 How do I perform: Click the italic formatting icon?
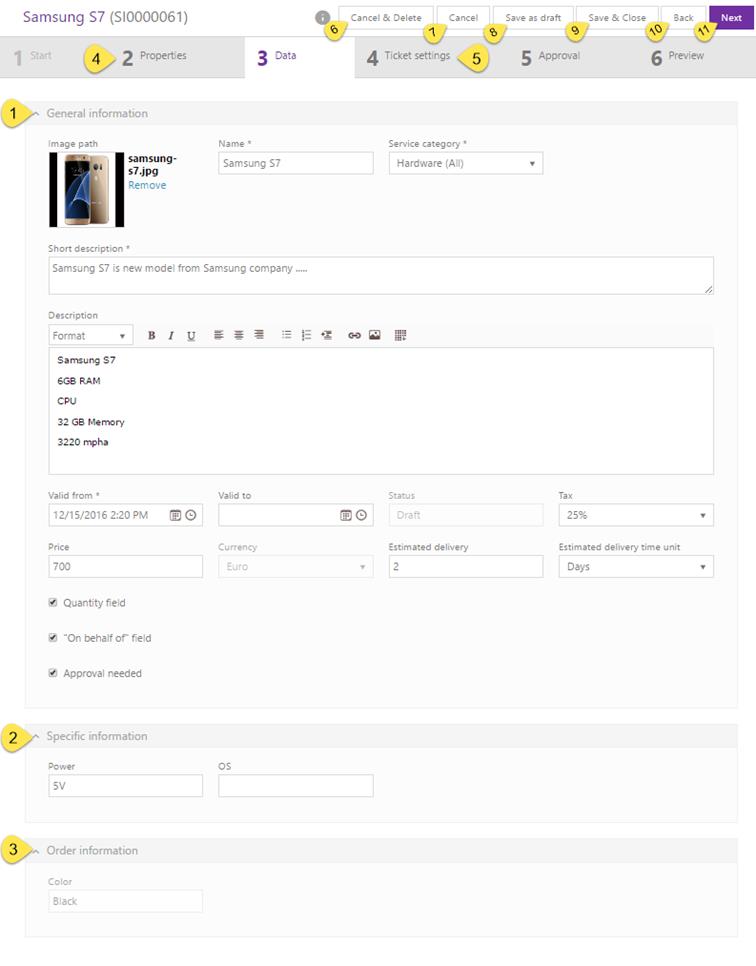pyautogui.click(x=171, y=336)
